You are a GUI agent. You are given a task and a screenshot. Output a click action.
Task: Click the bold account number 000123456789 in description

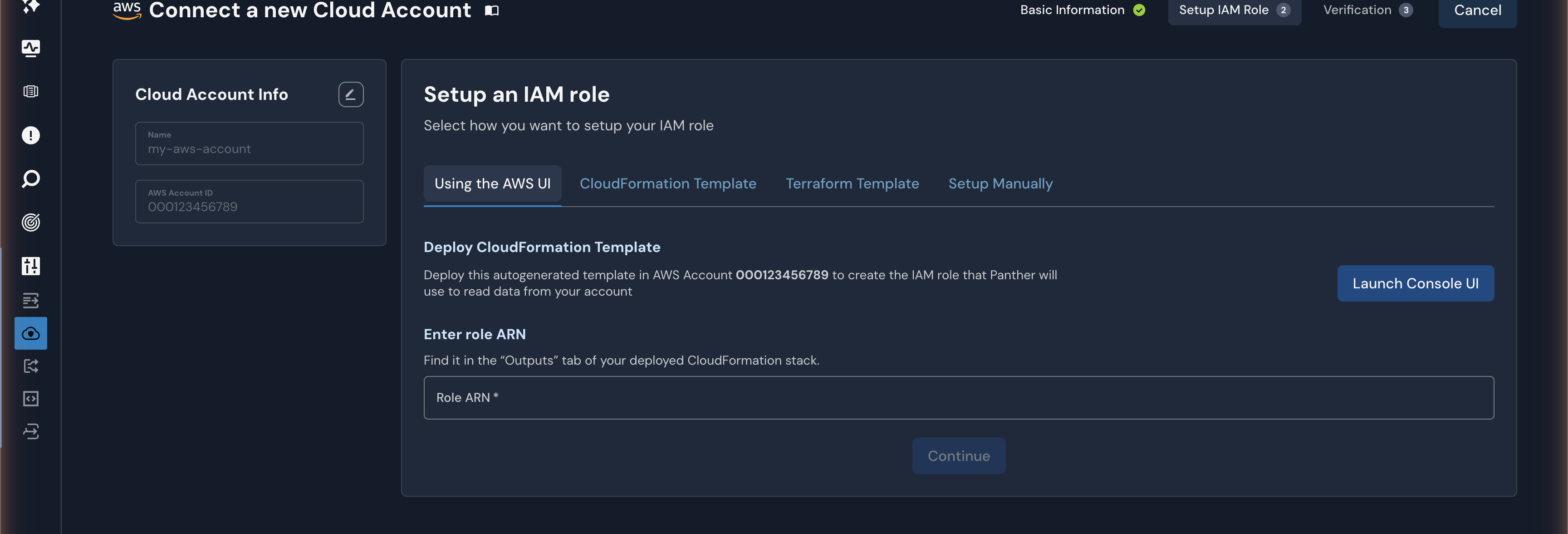782,275
